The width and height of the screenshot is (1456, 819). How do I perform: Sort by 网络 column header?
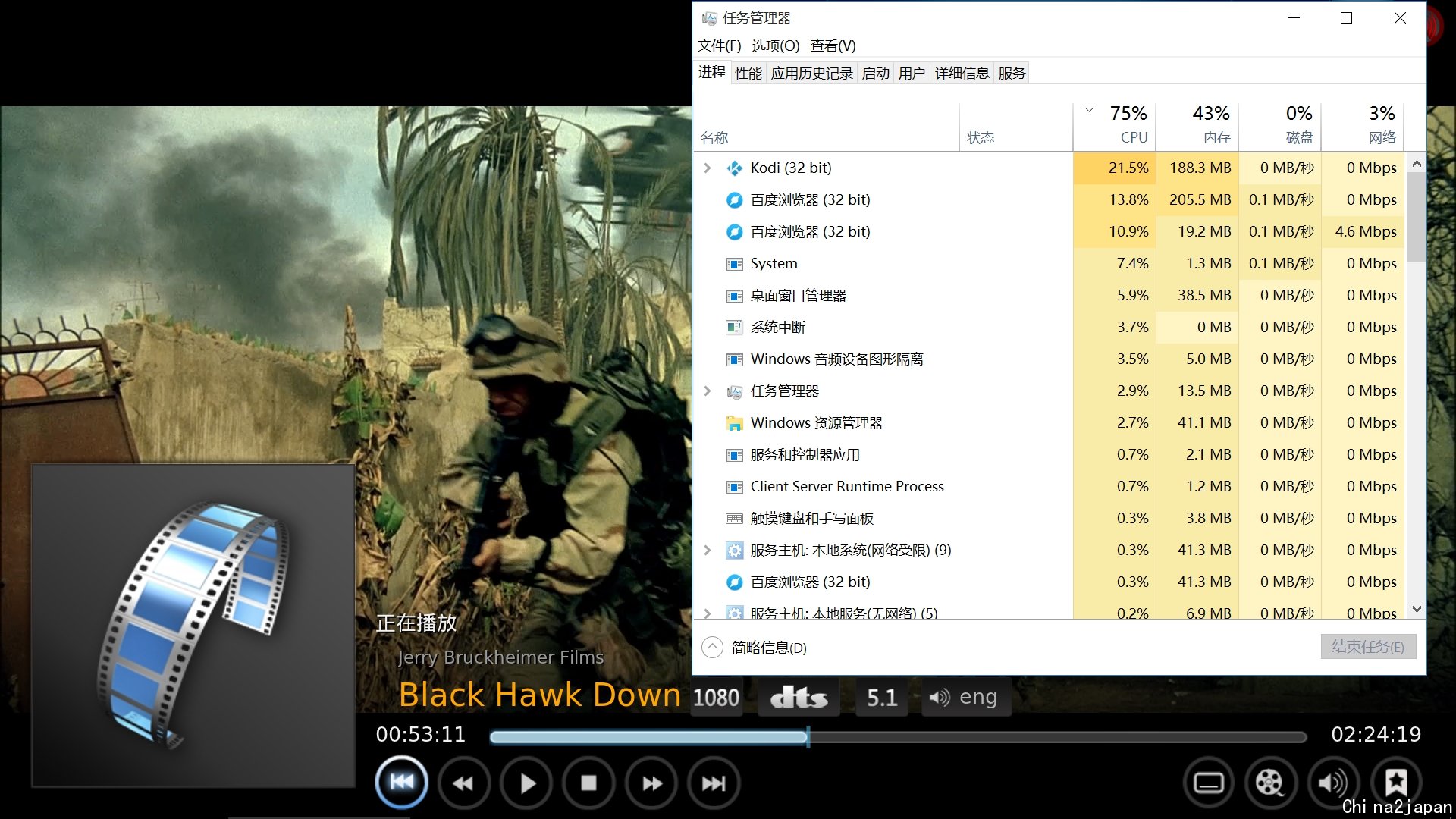coord(1363,126)
